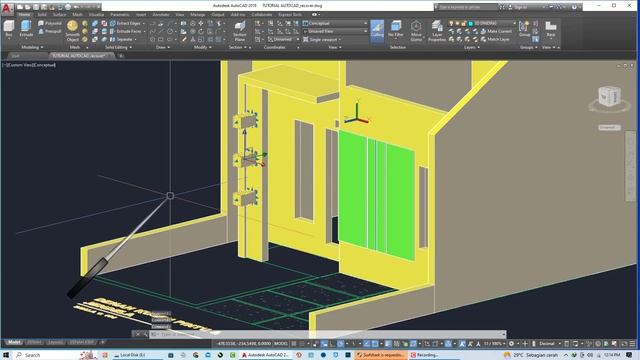Switch to the Surface ribbon tab
This screenshot has height=360, width=640.
[x=60, y=15]
